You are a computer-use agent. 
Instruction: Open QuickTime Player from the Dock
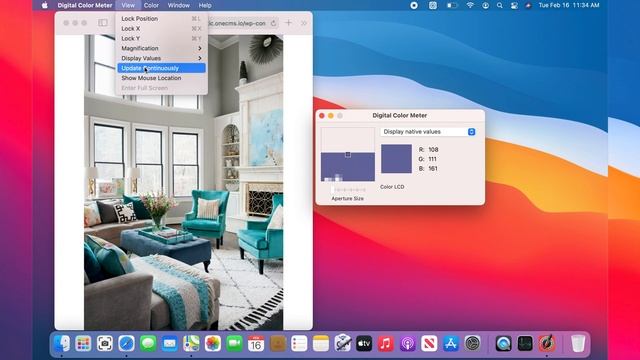point(503,343)
